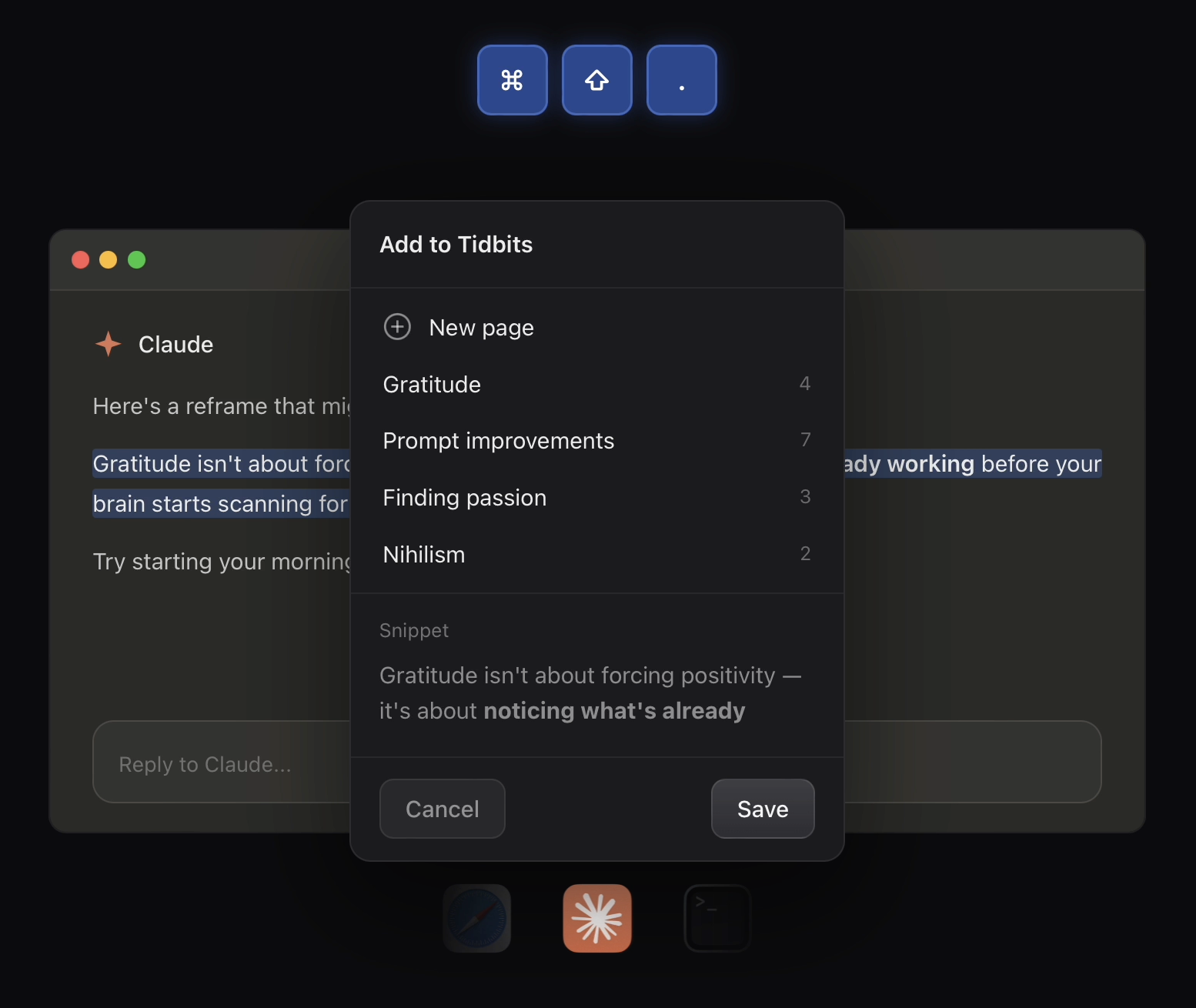Select the Finding passion page

pyautogui.click(x=597, y=498)
